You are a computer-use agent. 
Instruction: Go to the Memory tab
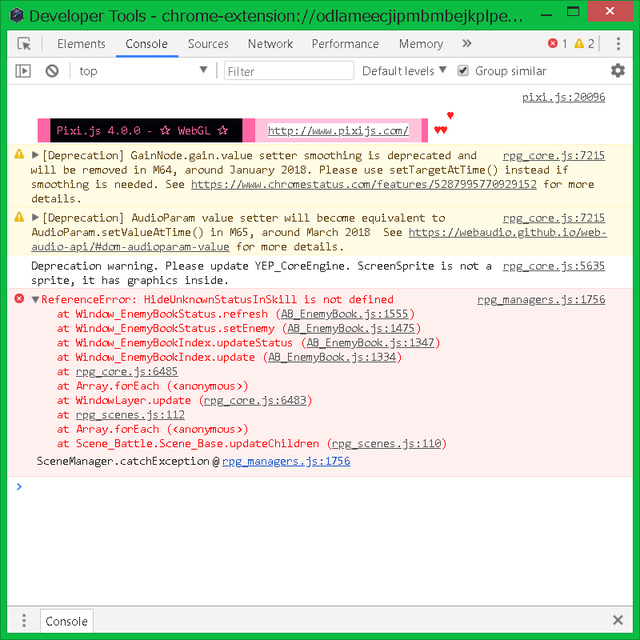(x=421, y=44)
